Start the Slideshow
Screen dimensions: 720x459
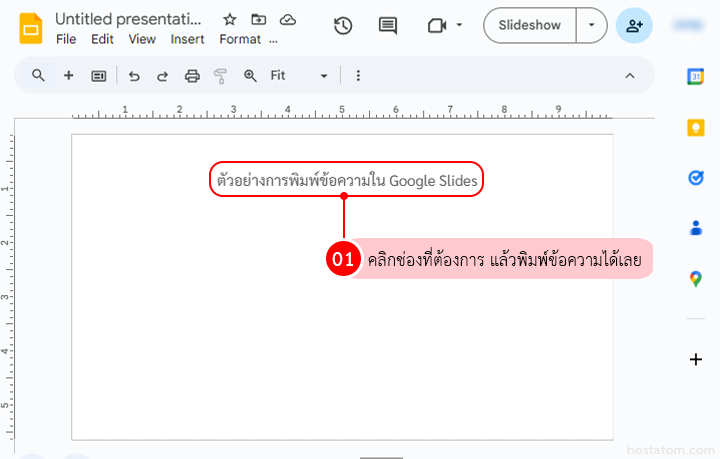[529, 25]
